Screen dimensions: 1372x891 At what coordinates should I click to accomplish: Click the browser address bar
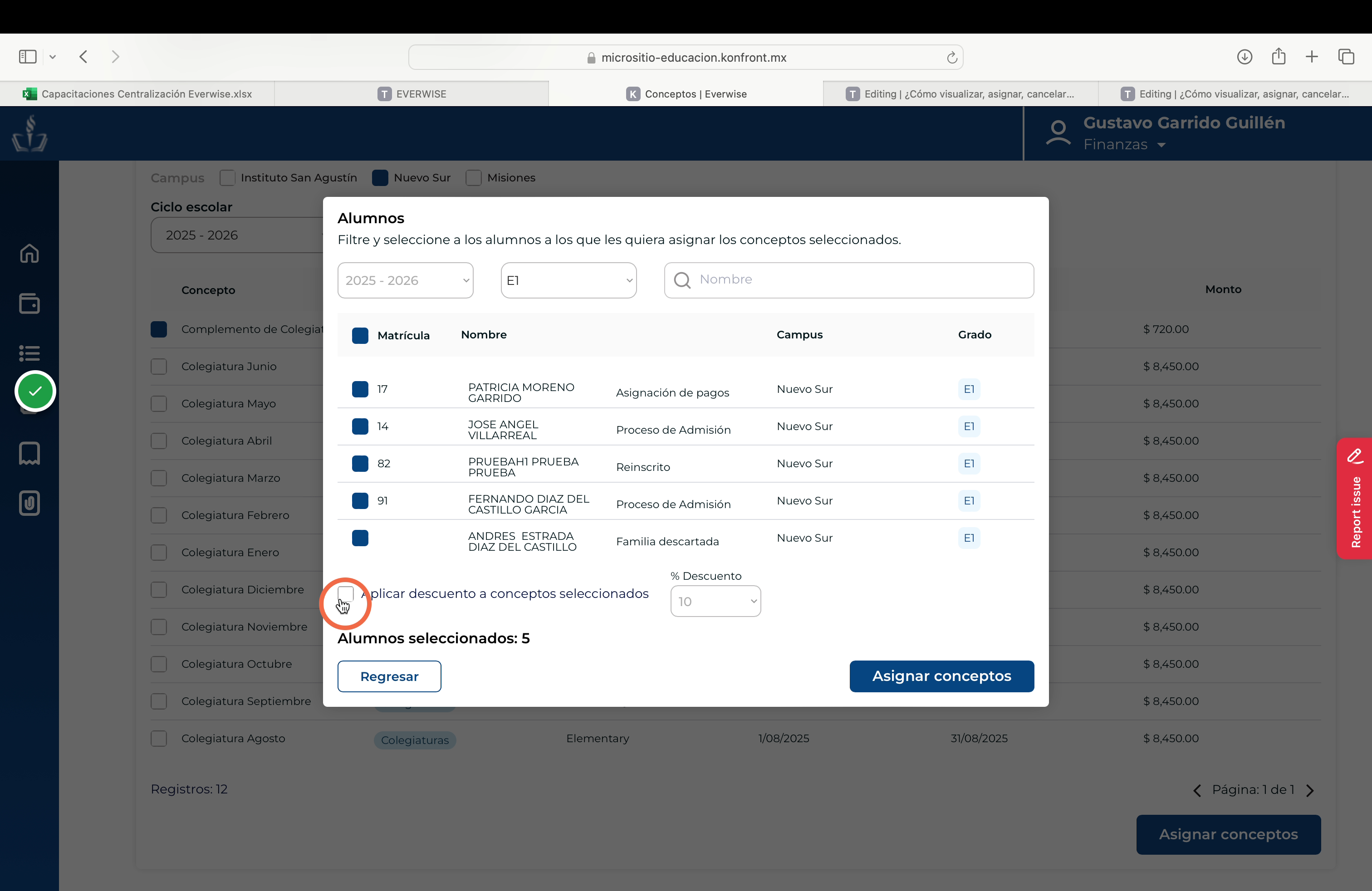pos(686,57)
